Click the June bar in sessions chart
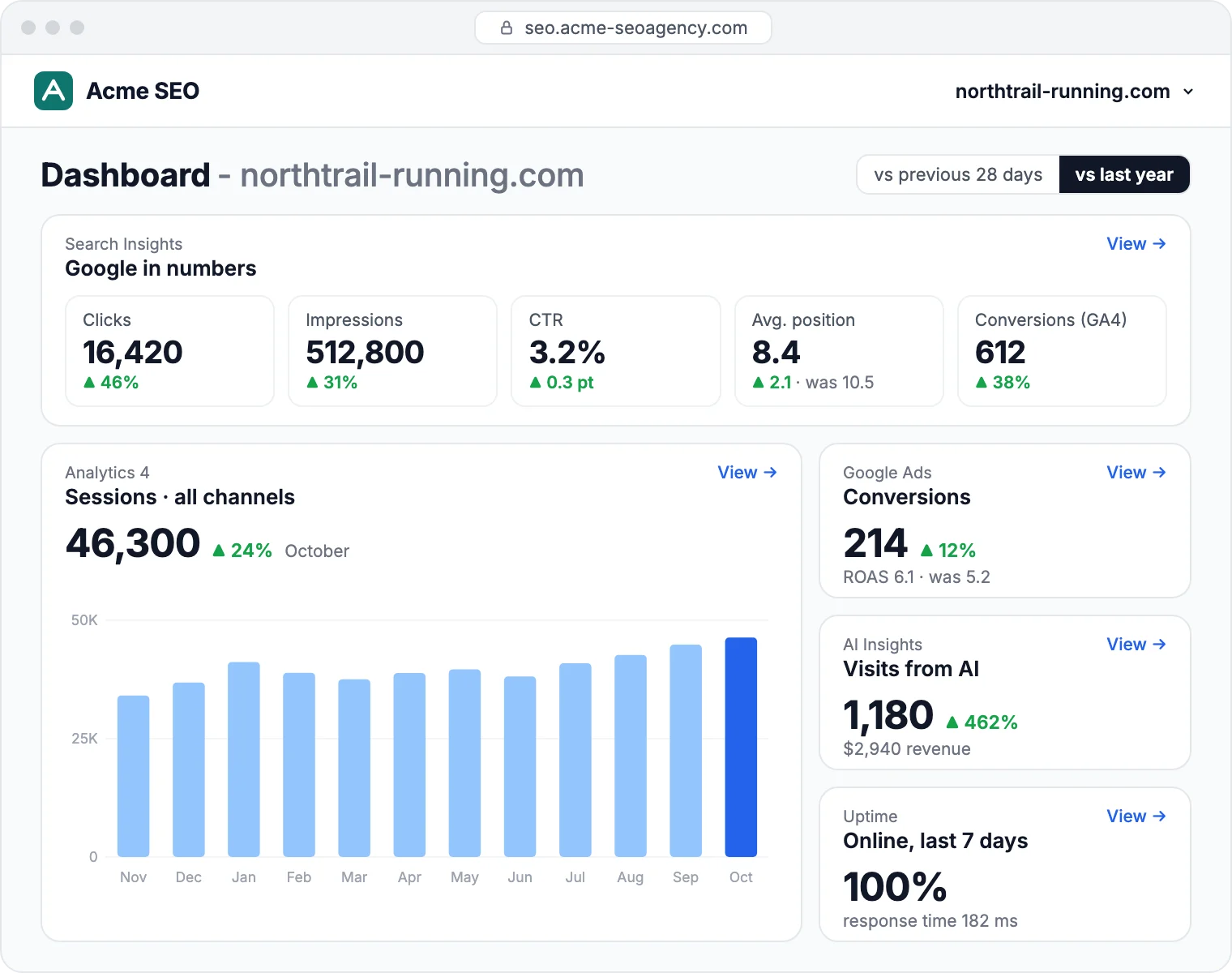1232x973 pixels. pos(520,766)
